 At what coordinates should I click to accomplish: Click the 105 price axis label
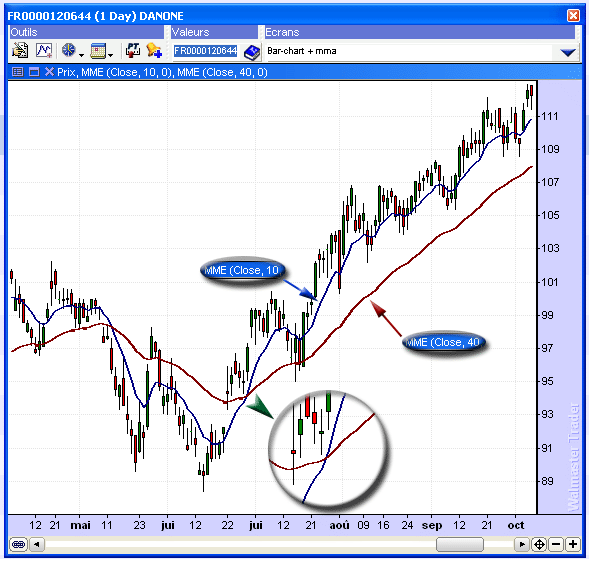550,215
